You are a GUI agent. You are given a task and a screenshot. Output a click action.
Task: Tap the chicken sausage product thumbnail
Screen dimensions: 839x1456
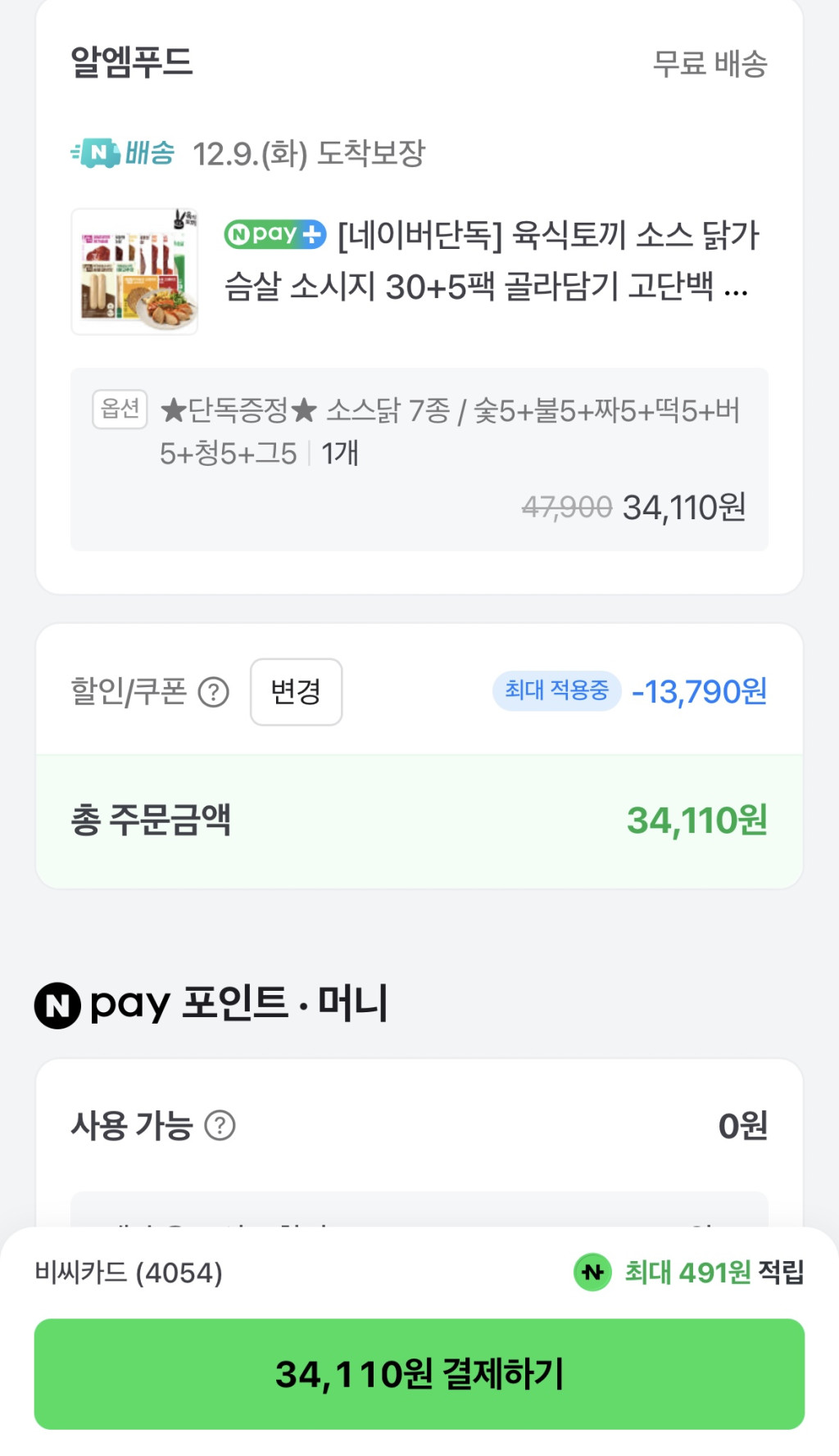pyautogui.click(x=135, y=272)
